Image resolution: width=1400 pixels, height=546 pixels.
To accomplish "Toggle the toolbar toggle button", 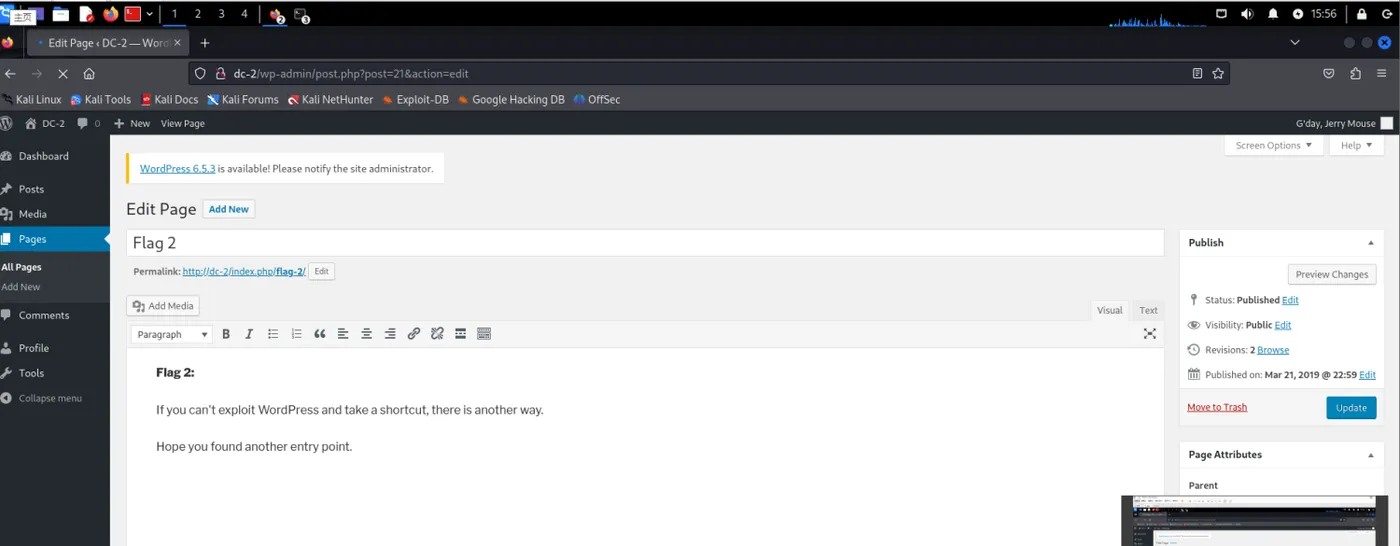I will pos(484,334).
